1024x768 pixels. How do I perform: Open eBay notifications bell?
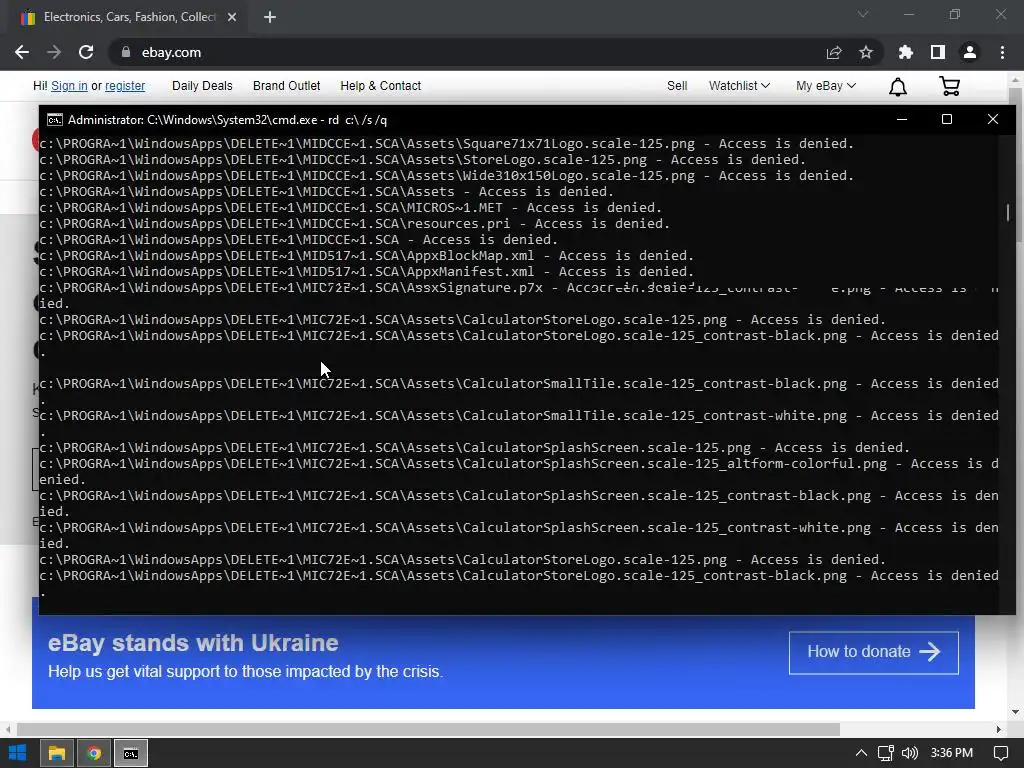898,86
